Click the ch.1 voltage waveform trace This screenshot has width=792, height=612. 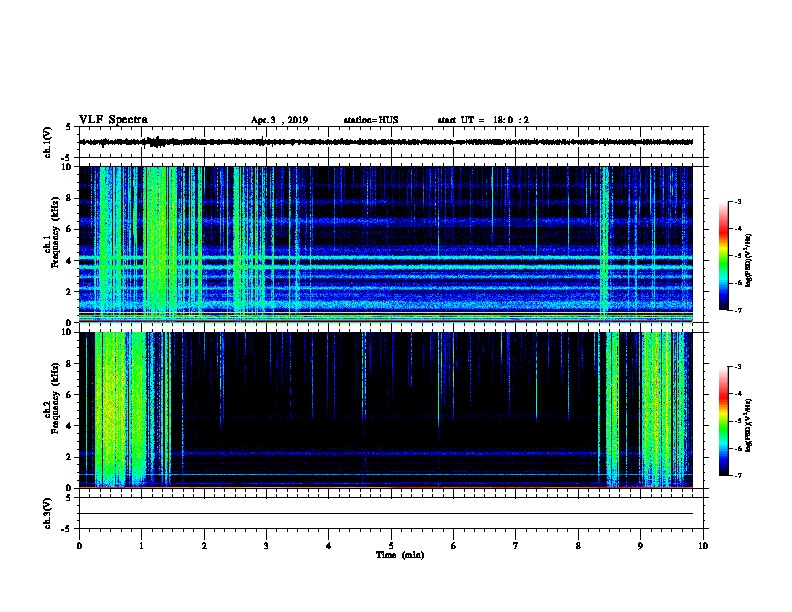click(x=386, y=142)
